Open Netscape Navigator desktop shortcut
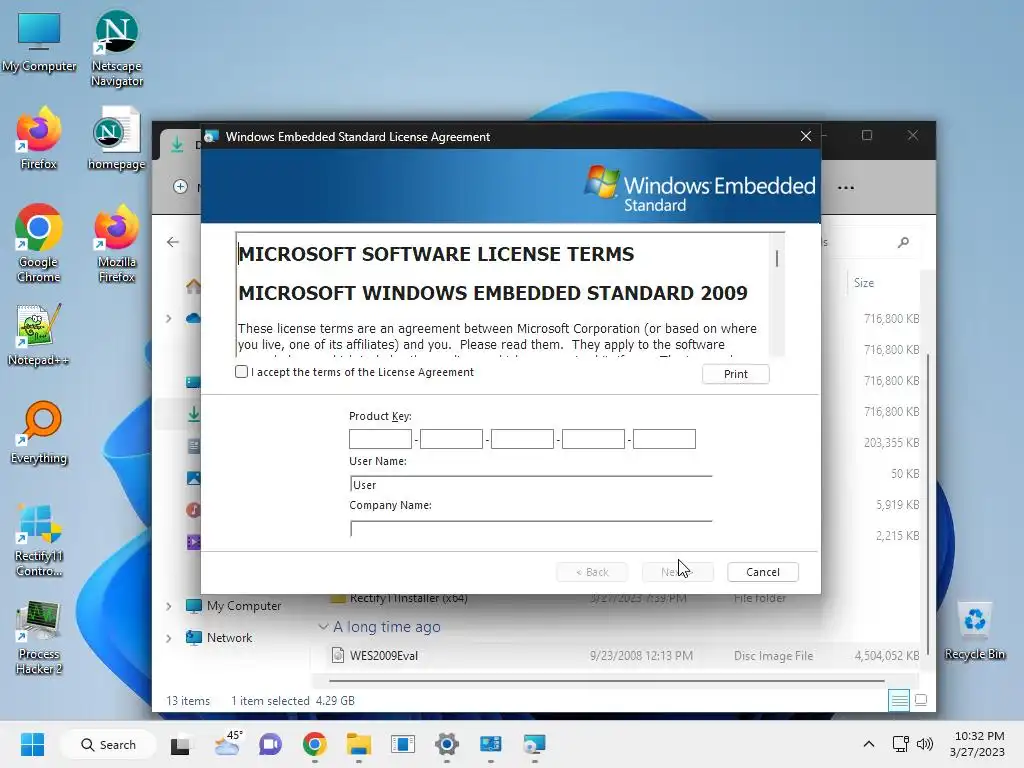The width and height of the screenshot is (1024, 768). pyautogui.click(x=117, y=47)
